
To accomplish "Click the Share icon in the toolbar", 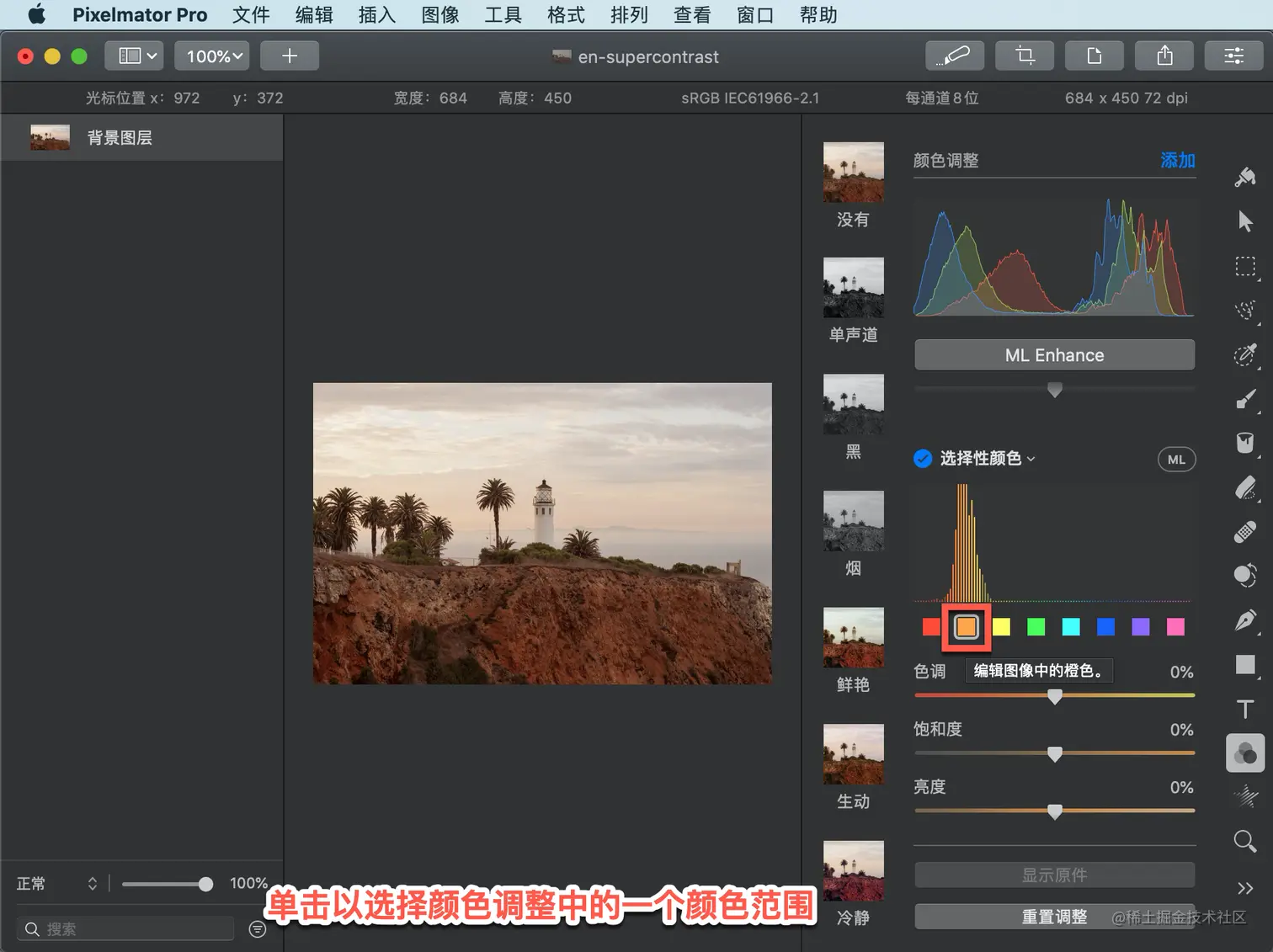I will coord(1164,56).
